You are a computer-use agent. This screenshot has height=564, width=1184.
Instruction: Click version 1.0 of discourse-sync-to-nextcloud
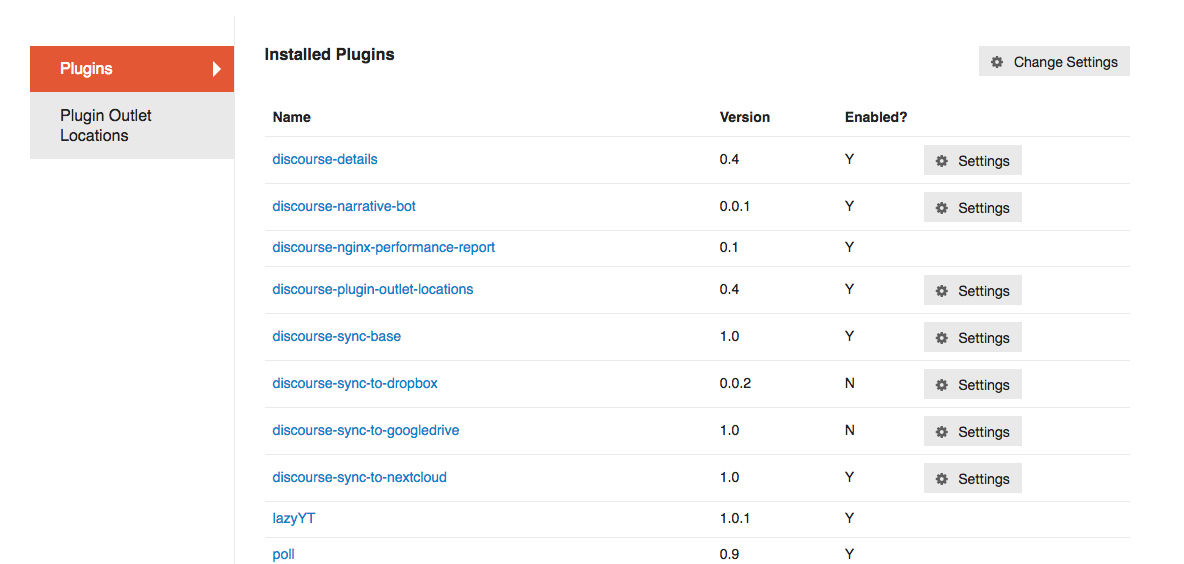coord(729,477)
